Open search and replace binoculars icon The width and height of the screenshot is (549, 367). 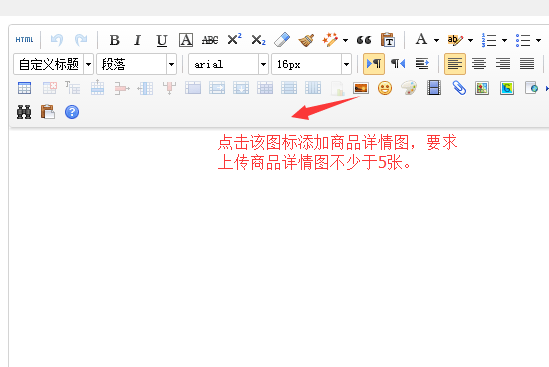pyautogui.click(x=24, y=112)
